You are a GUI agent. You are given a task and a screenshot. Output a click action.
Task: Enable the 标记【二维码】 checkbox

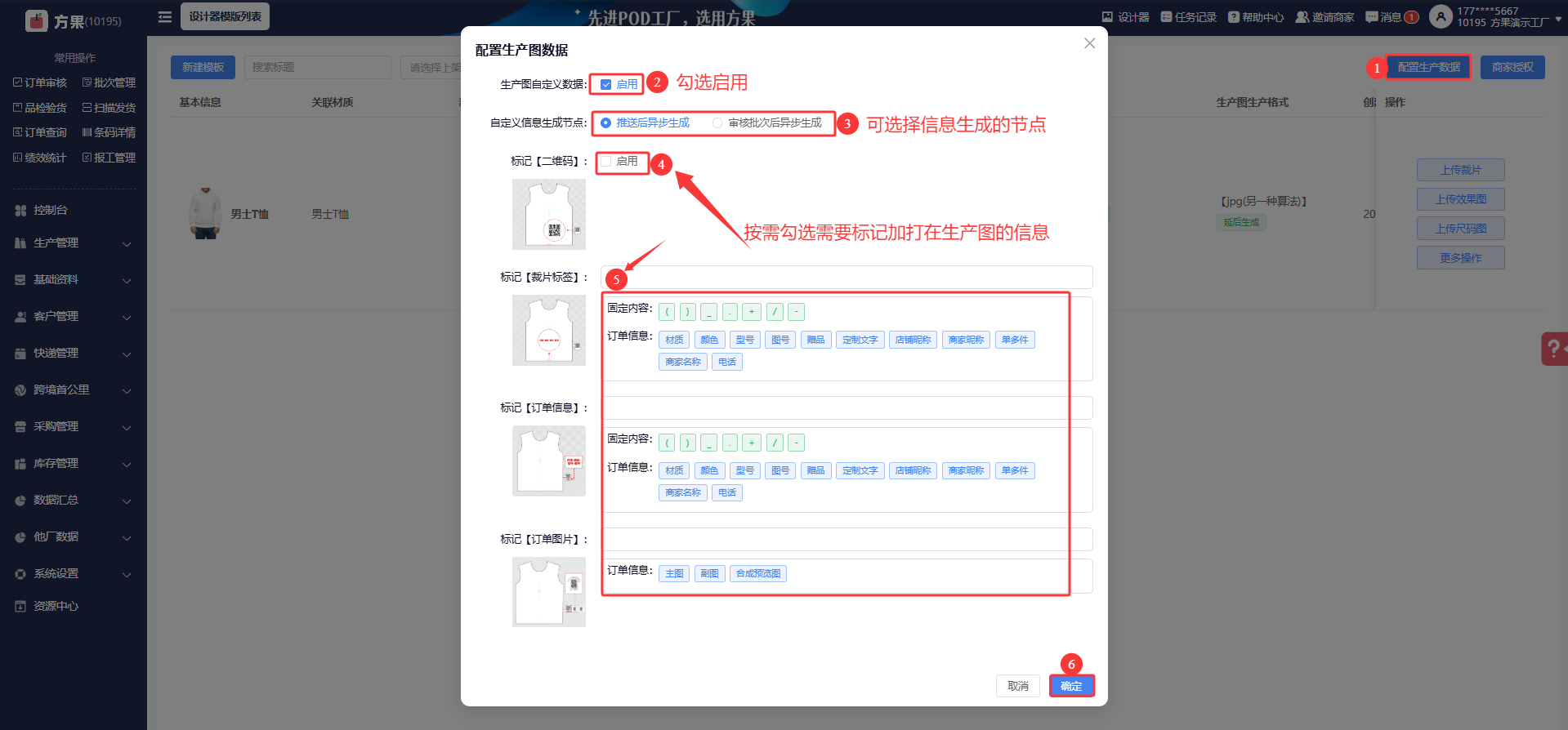pyautogui.click(x=606, y=162)
